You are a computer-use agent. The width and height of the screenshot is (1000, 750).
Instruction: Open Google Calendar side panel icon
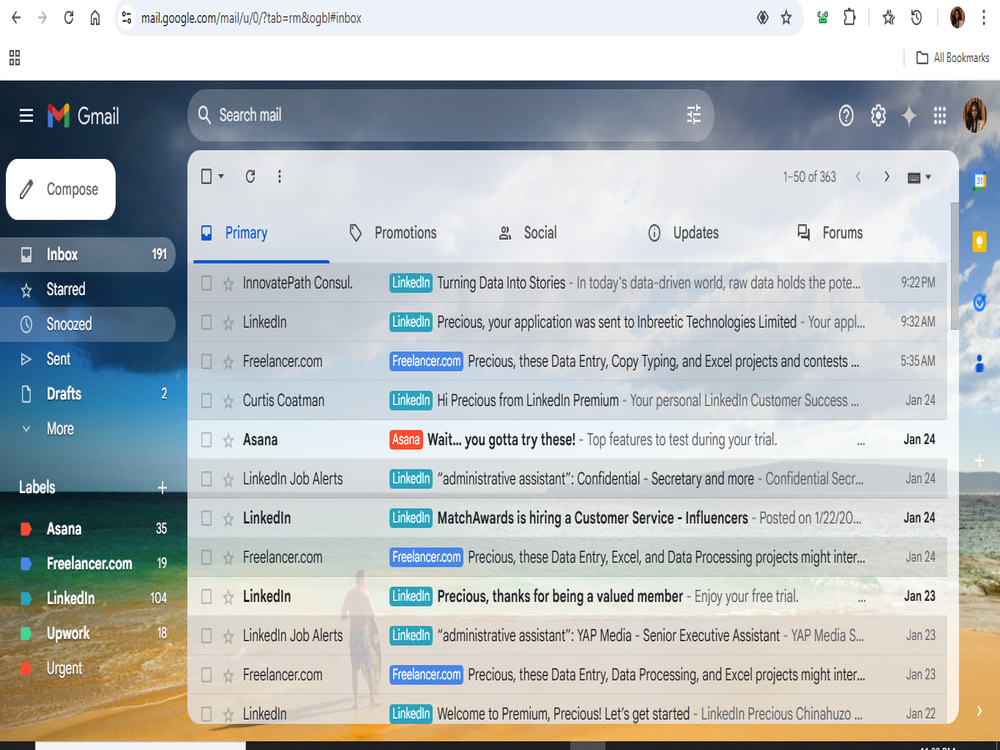(x=979, y=181)
